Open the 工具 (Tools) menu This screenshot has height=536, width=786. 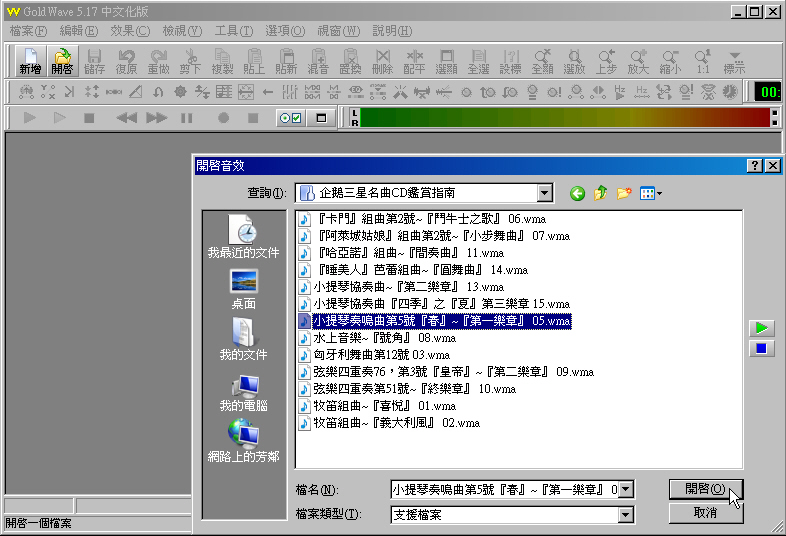coord(233,31)
